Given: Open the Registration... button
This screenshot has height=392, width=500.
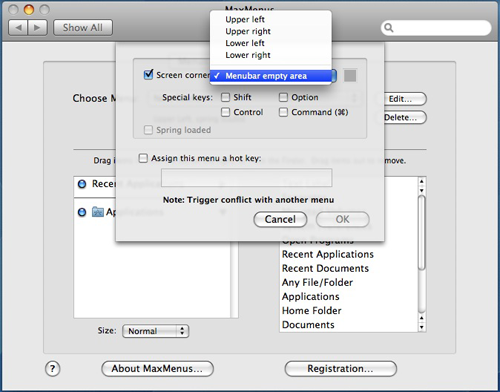Looking at the screenshot, I should (x=341, y=369).
